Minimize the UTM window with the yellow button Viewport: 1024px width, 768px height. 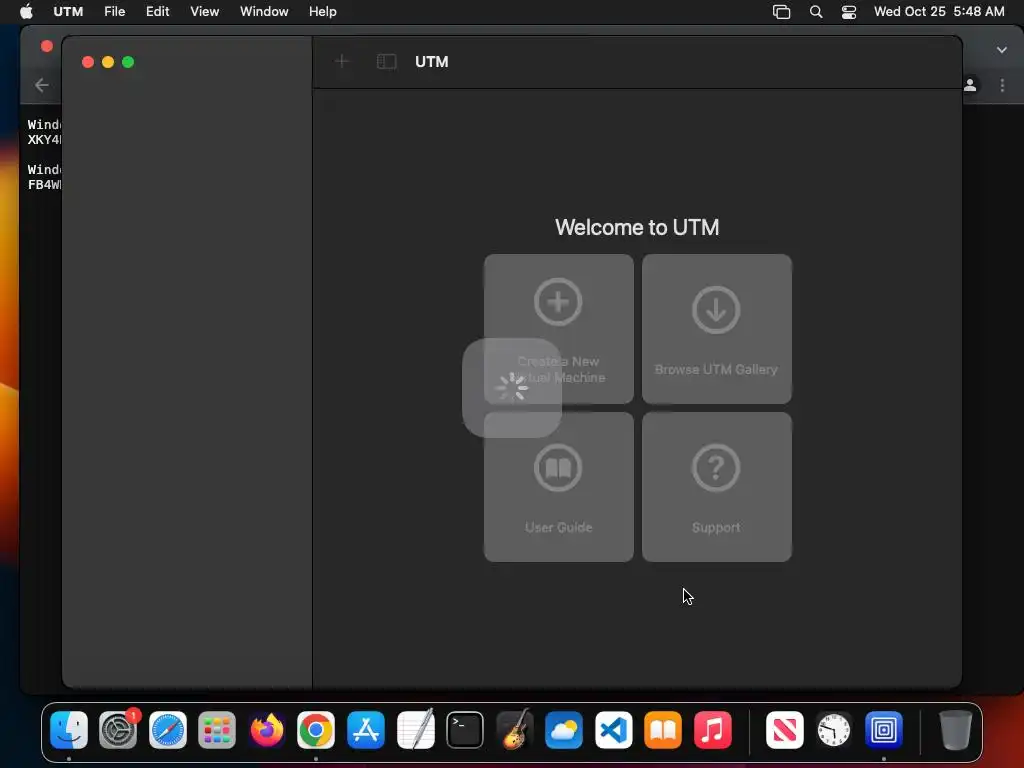[108, 61]
